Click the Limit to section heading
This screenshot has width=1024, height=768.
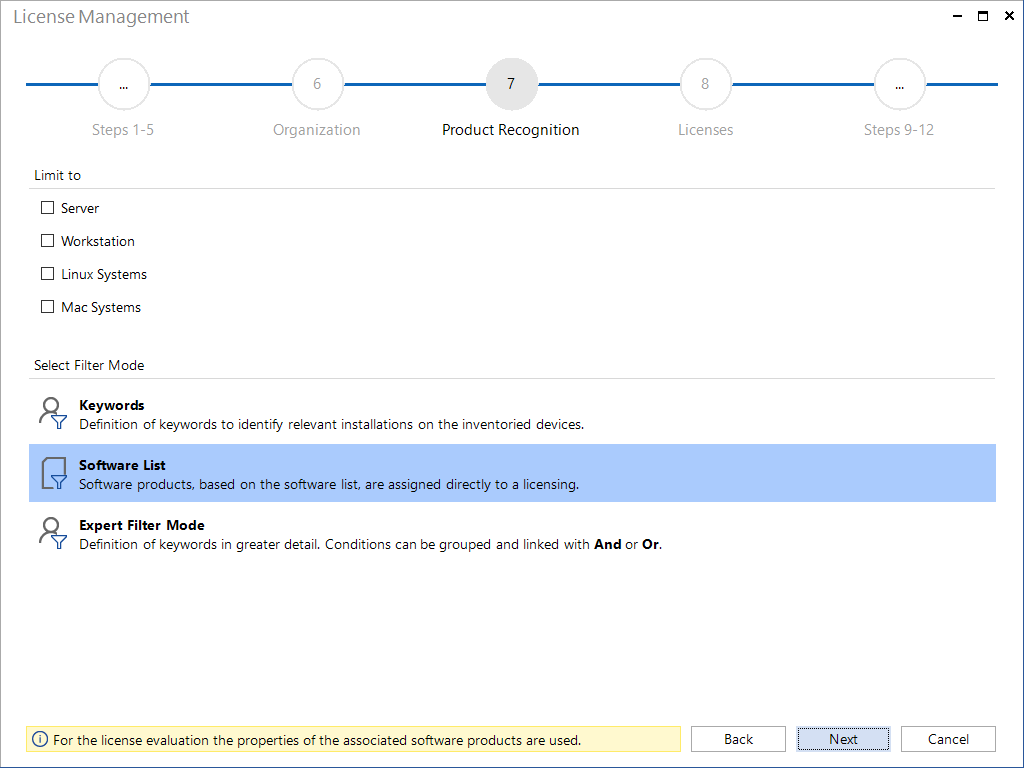[x=57, y=175]
